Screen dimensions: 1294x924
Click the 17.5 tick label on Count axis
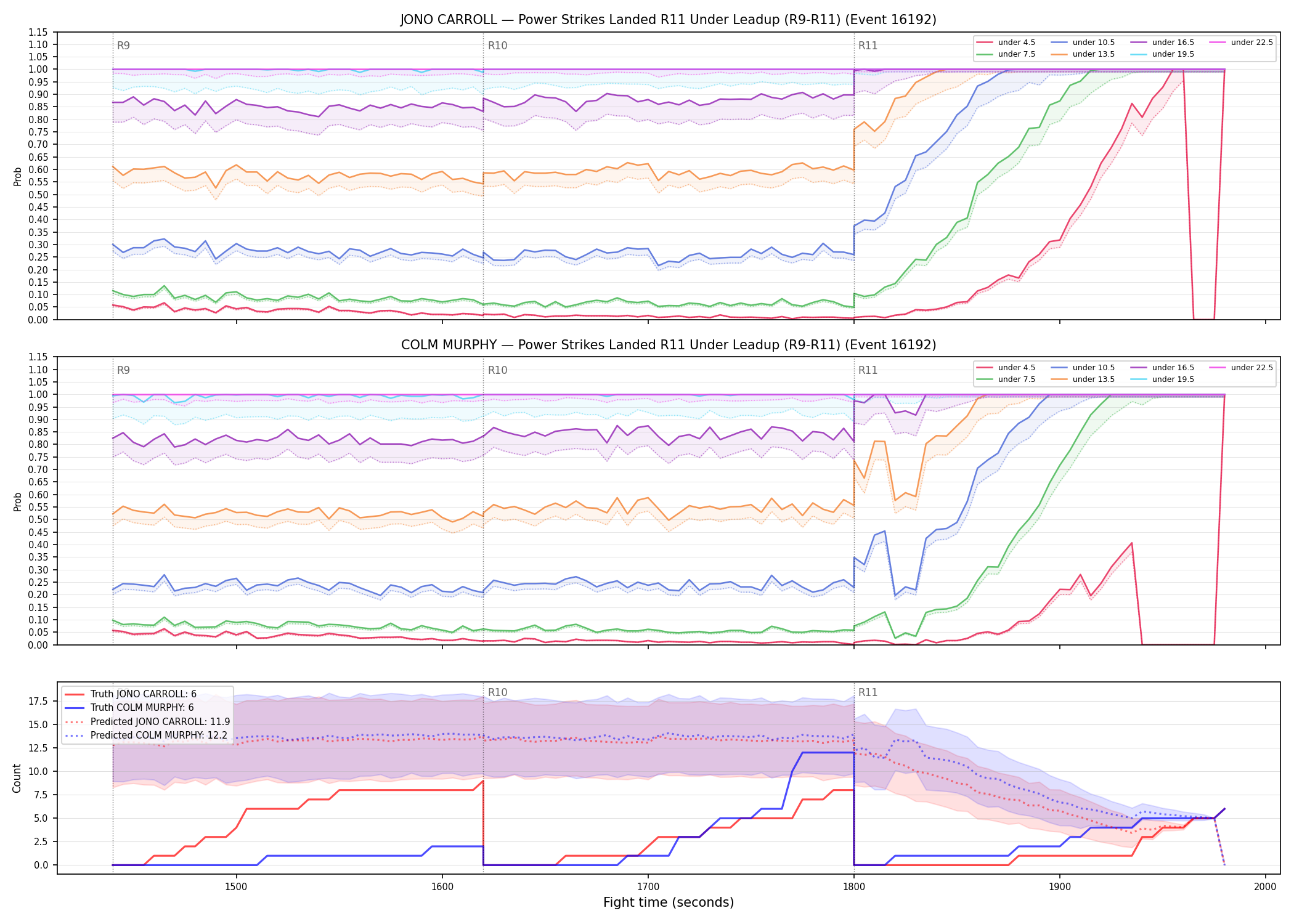(38, 701)
